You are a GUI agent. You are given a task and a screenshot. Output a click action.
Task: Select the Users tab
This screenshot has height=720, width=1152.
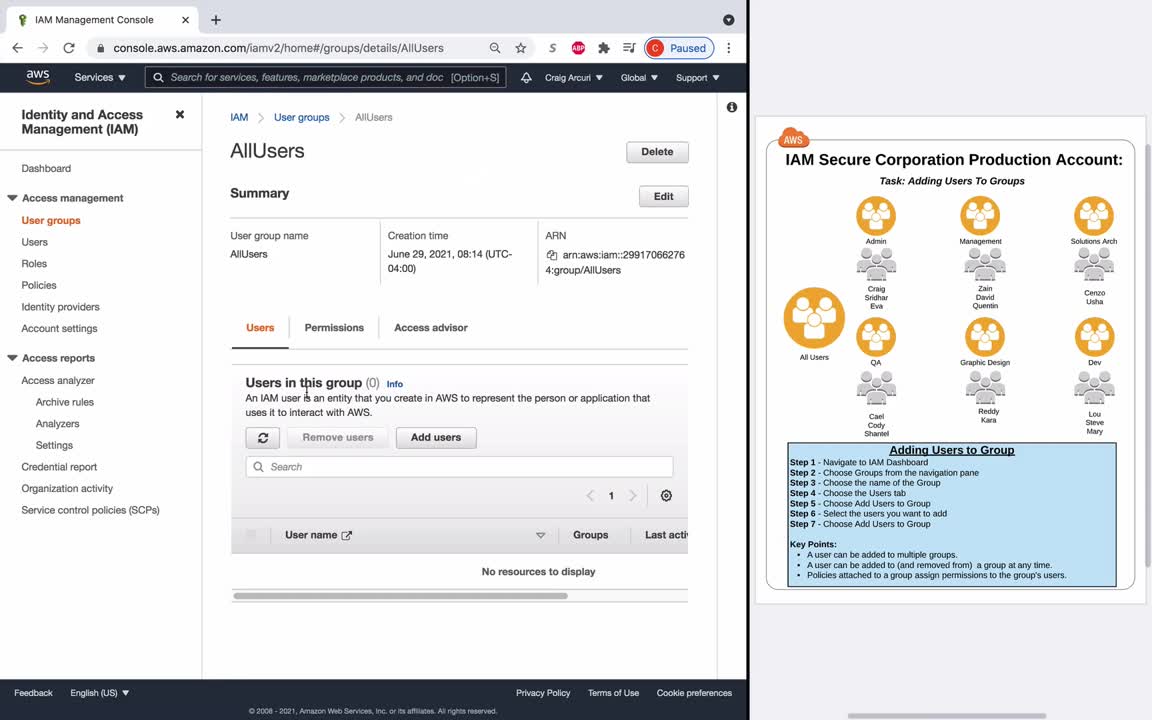click(260, 328)
